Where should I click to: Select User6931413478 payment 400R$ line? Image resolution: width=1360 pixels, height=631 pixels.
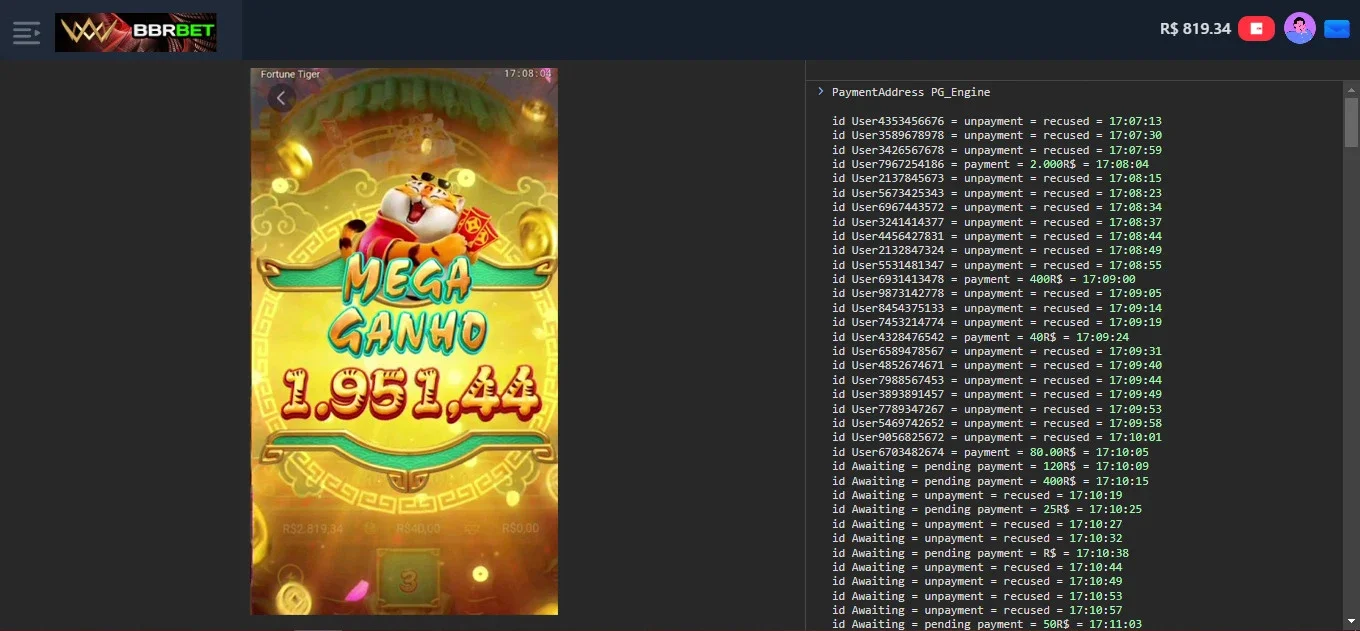click(984, 279)
